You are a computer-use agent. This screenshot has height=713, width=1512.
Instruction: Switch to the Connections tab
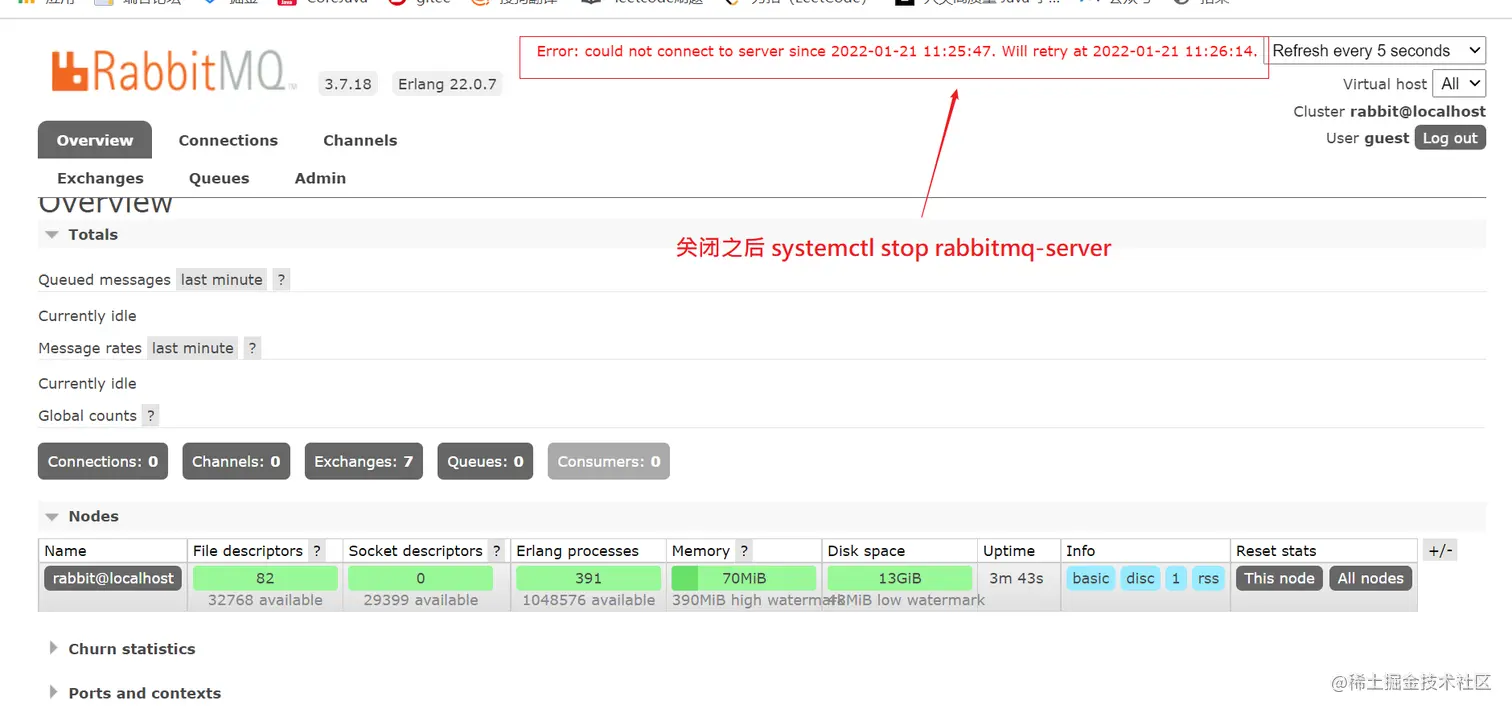(x=228, y=140)
